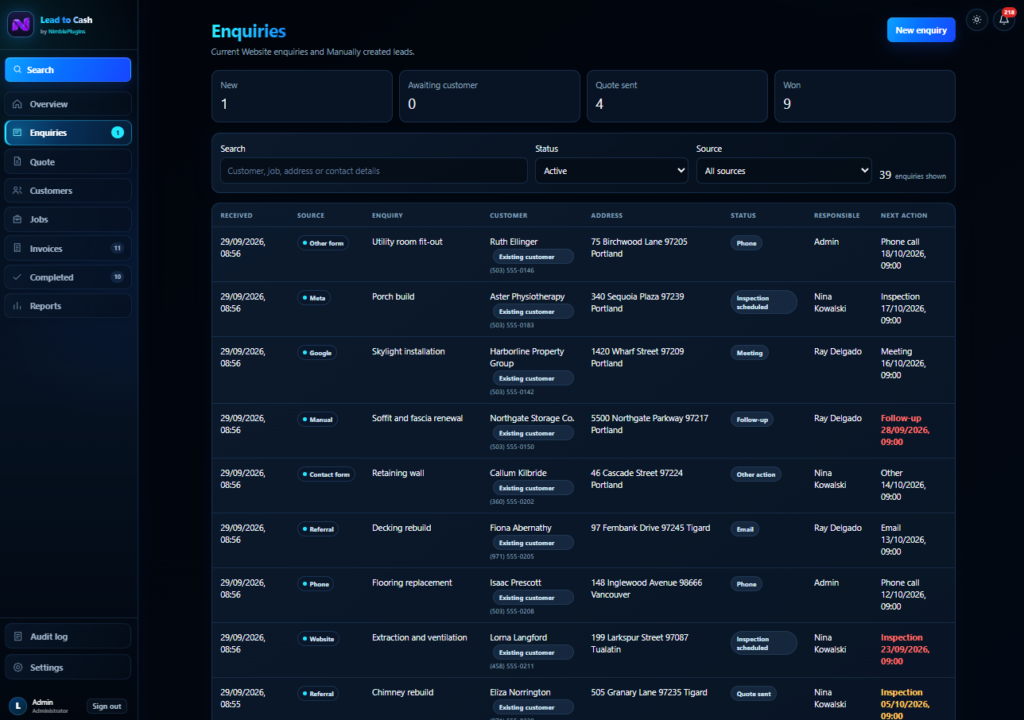Click the Contact form source tag
This screenshot has height=720, width=1024.
pos(327,474)
